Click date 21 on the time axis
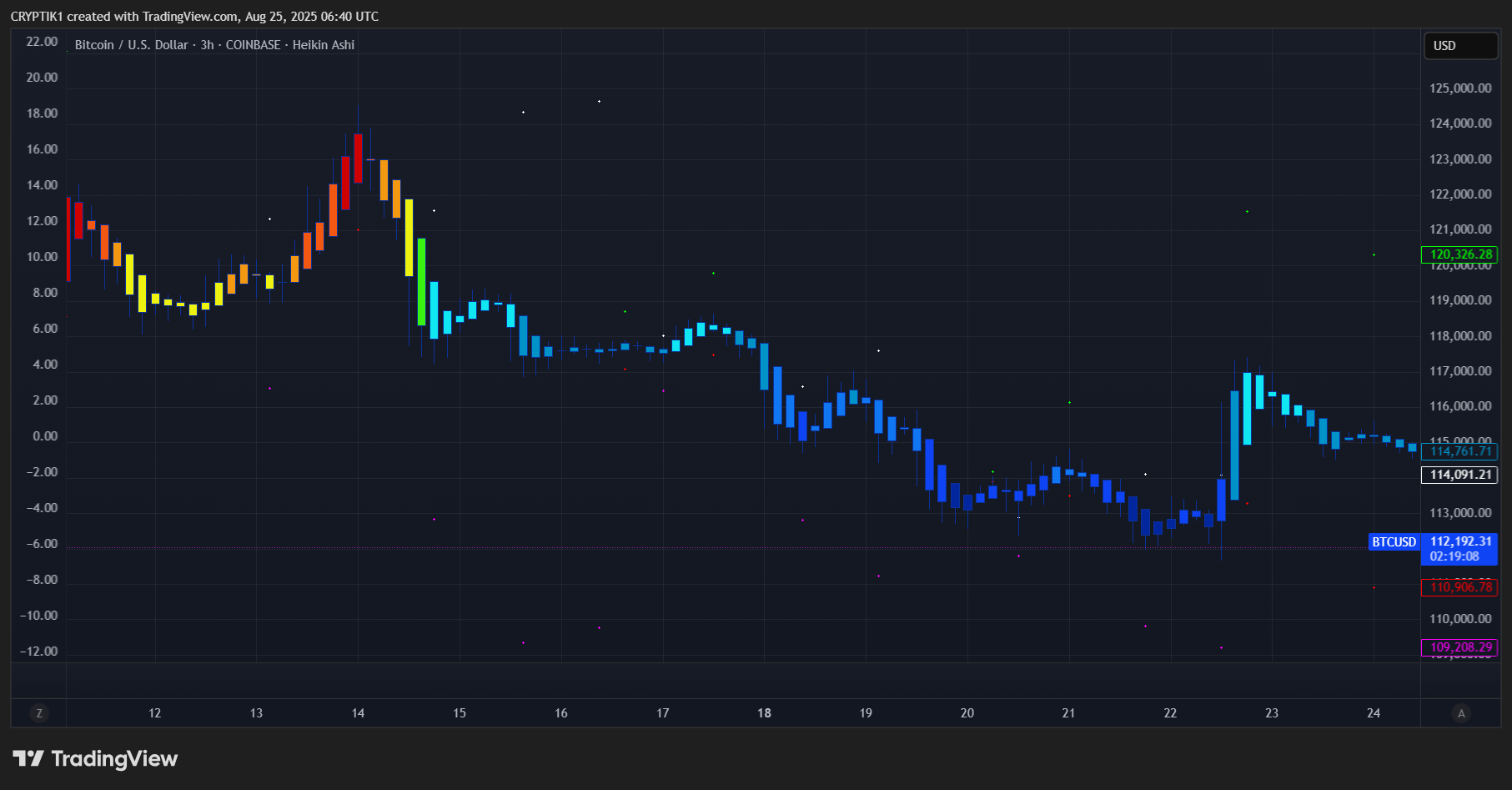 coord(1068,713)
